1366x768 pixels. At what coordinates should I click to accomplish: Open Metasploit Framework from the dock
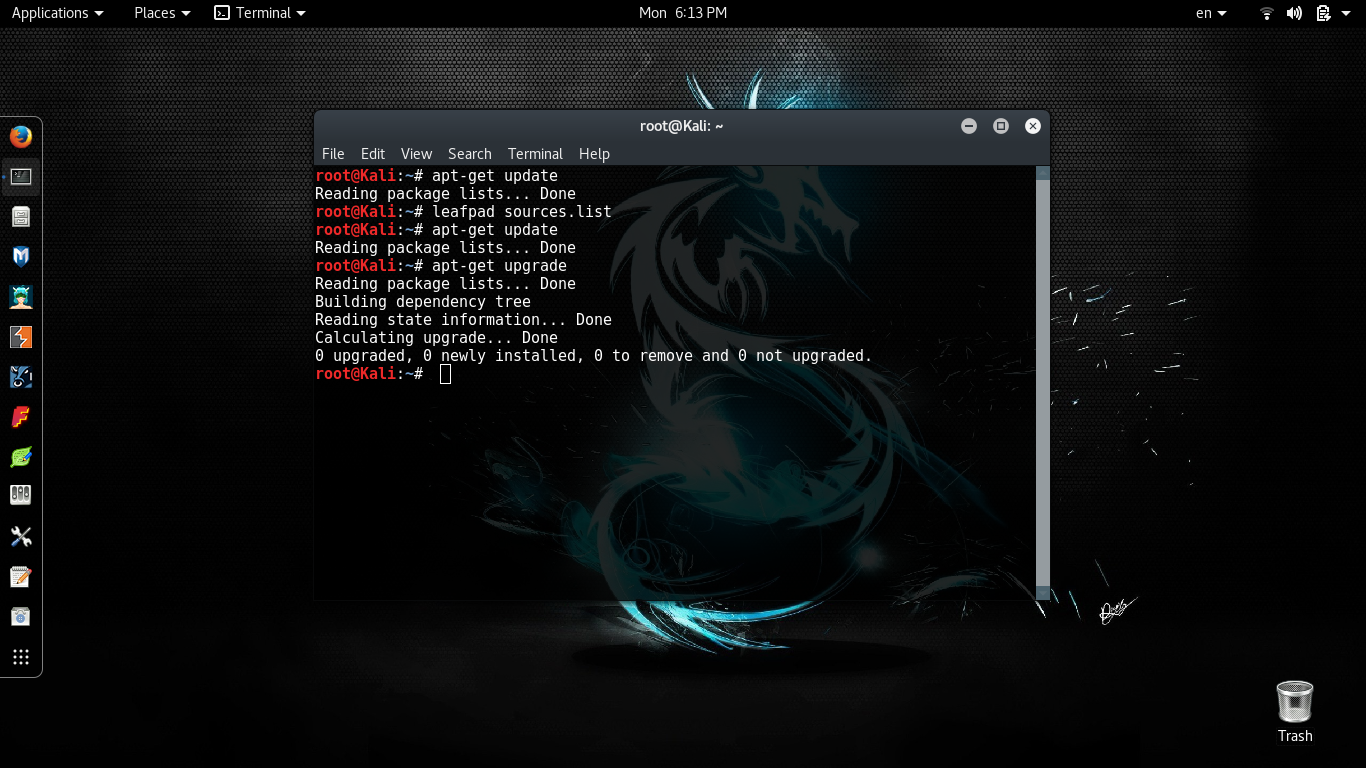(21, 257)
